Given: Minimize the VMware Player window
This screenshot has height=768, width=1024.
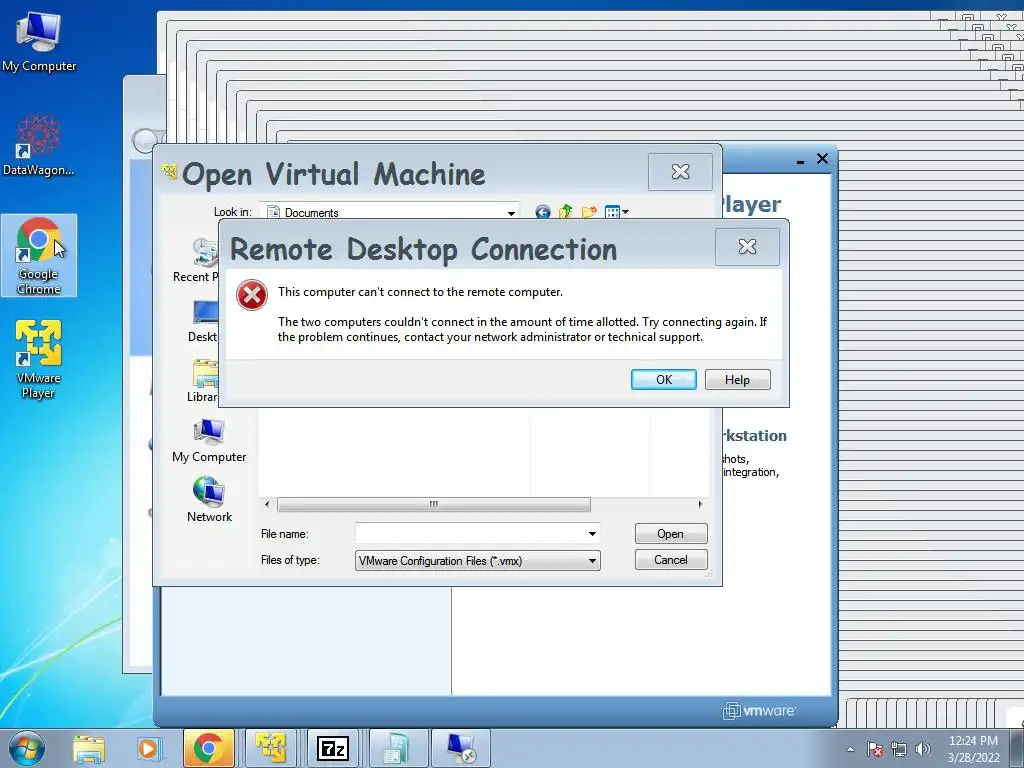Looking at the screenshot, I should [x=800, y=160].
